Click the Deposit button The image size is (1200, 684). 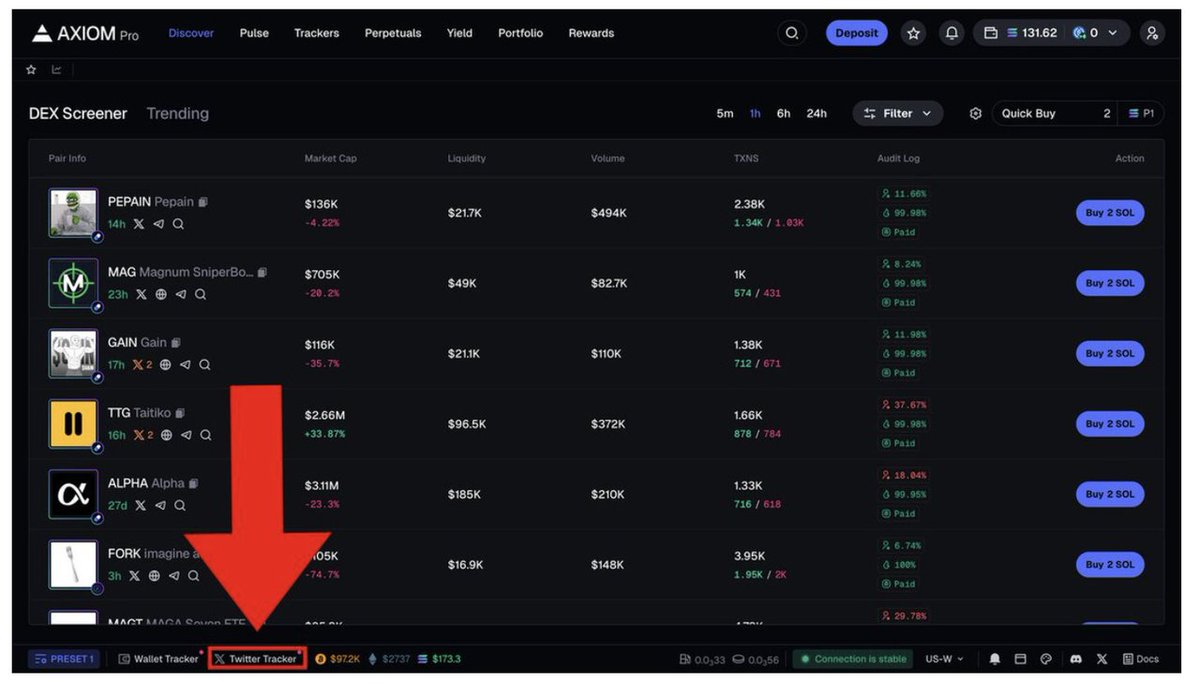click(857, 33)
